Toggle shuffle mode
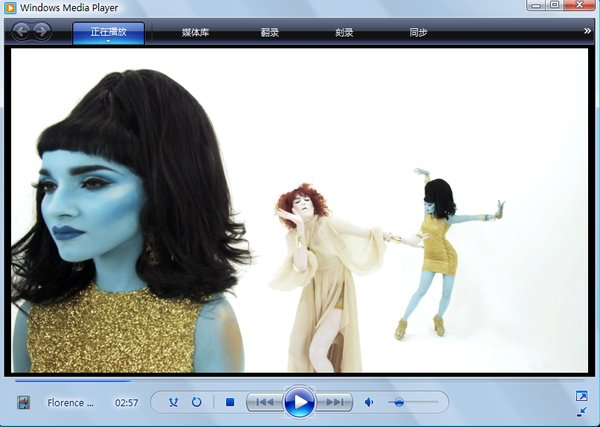 click(x=173, y=402)
